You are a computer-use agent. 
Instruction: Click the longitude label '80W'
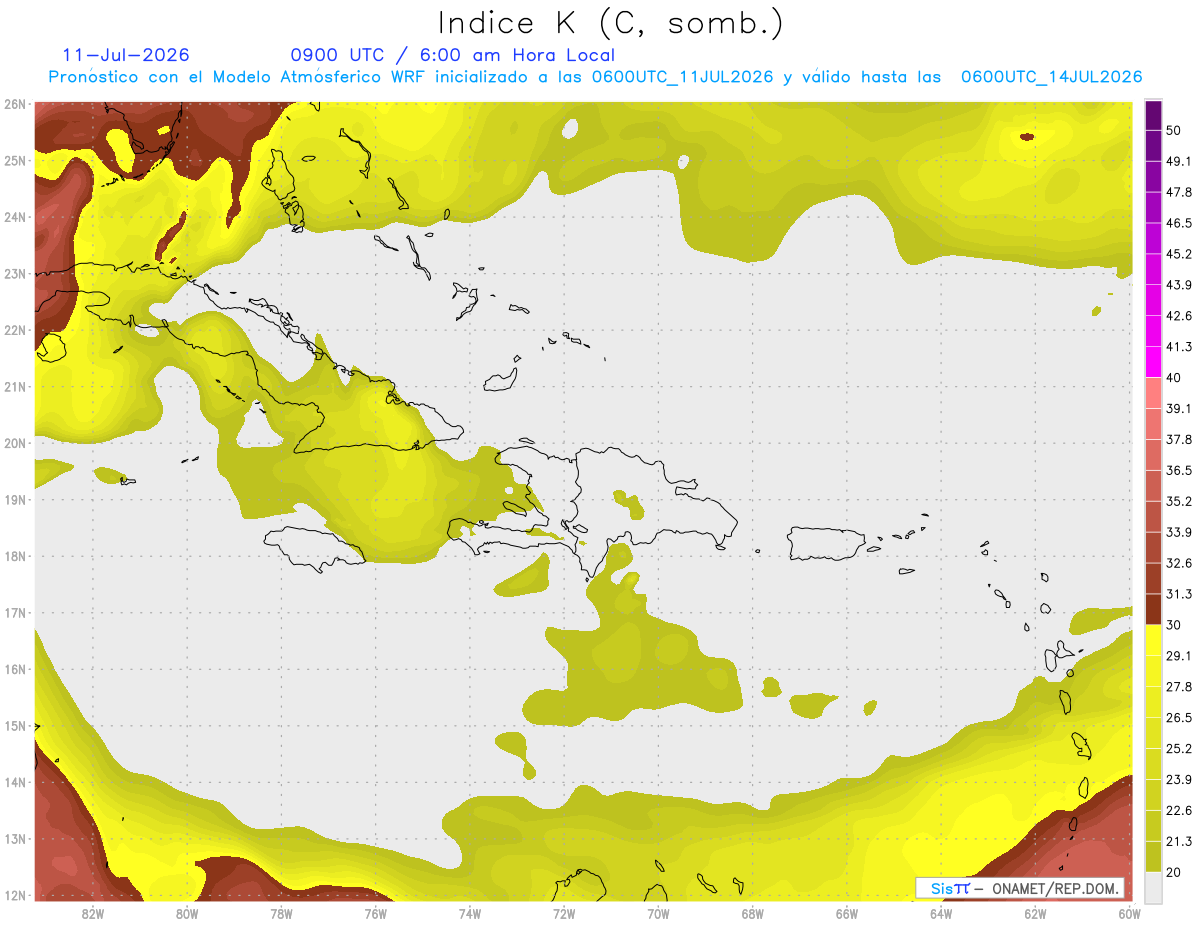(186, 914)
